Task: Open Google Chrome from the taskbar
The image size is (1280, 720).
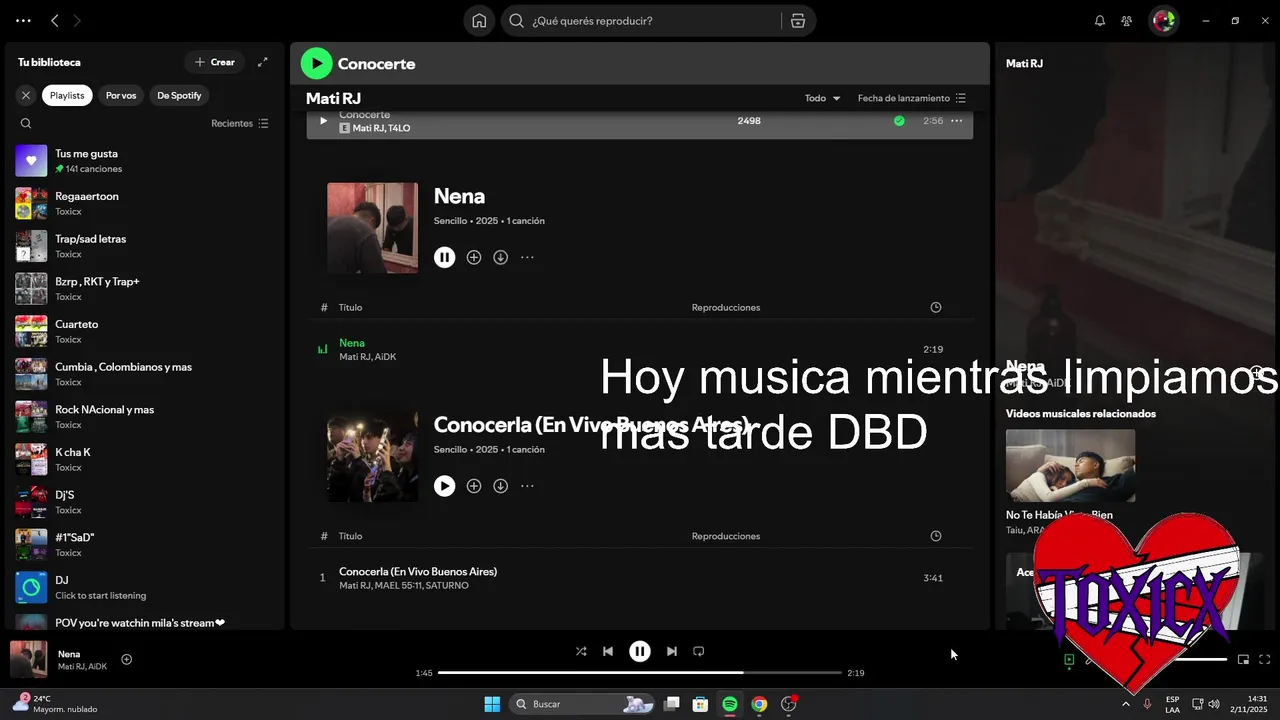Action: pos(759,704)
